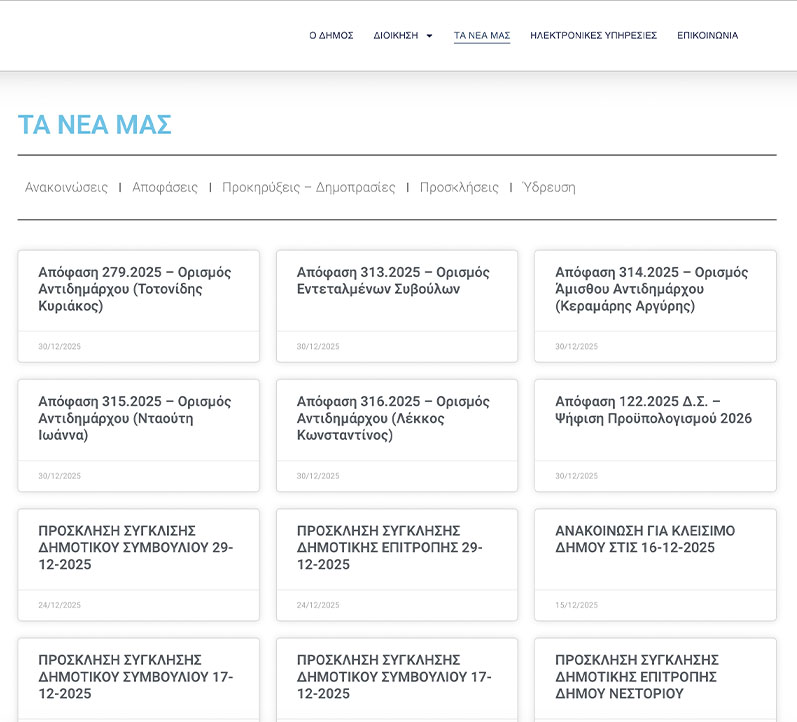
Task: Expand the ΔΙΟΙΚΗΣΗ dropdown arrow
Action: coord(429,36)
